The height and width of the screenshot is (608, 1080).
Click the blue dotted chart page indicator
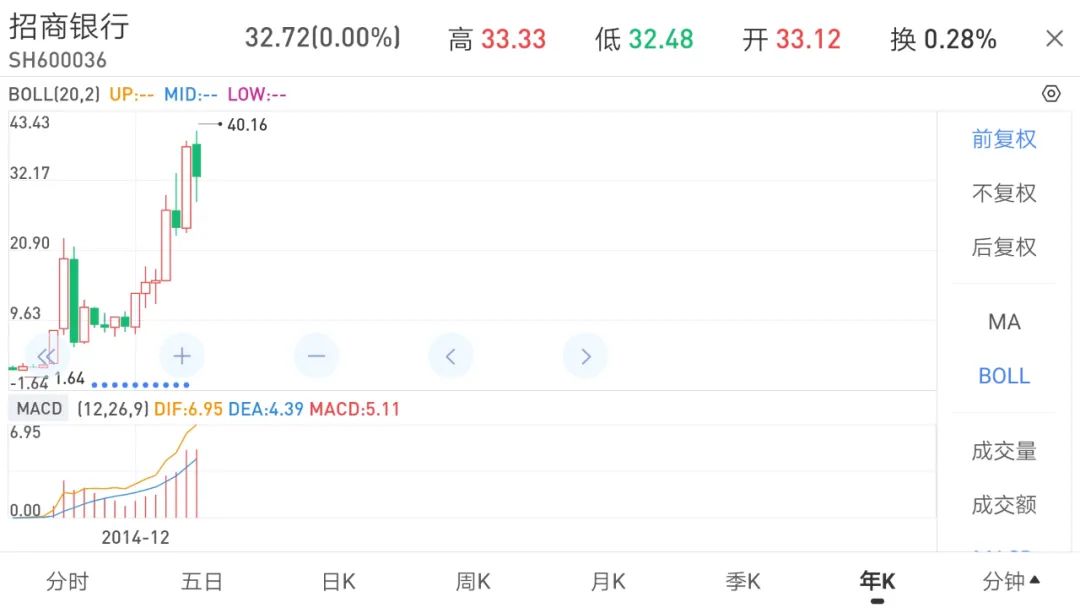[x=140, y=385]
